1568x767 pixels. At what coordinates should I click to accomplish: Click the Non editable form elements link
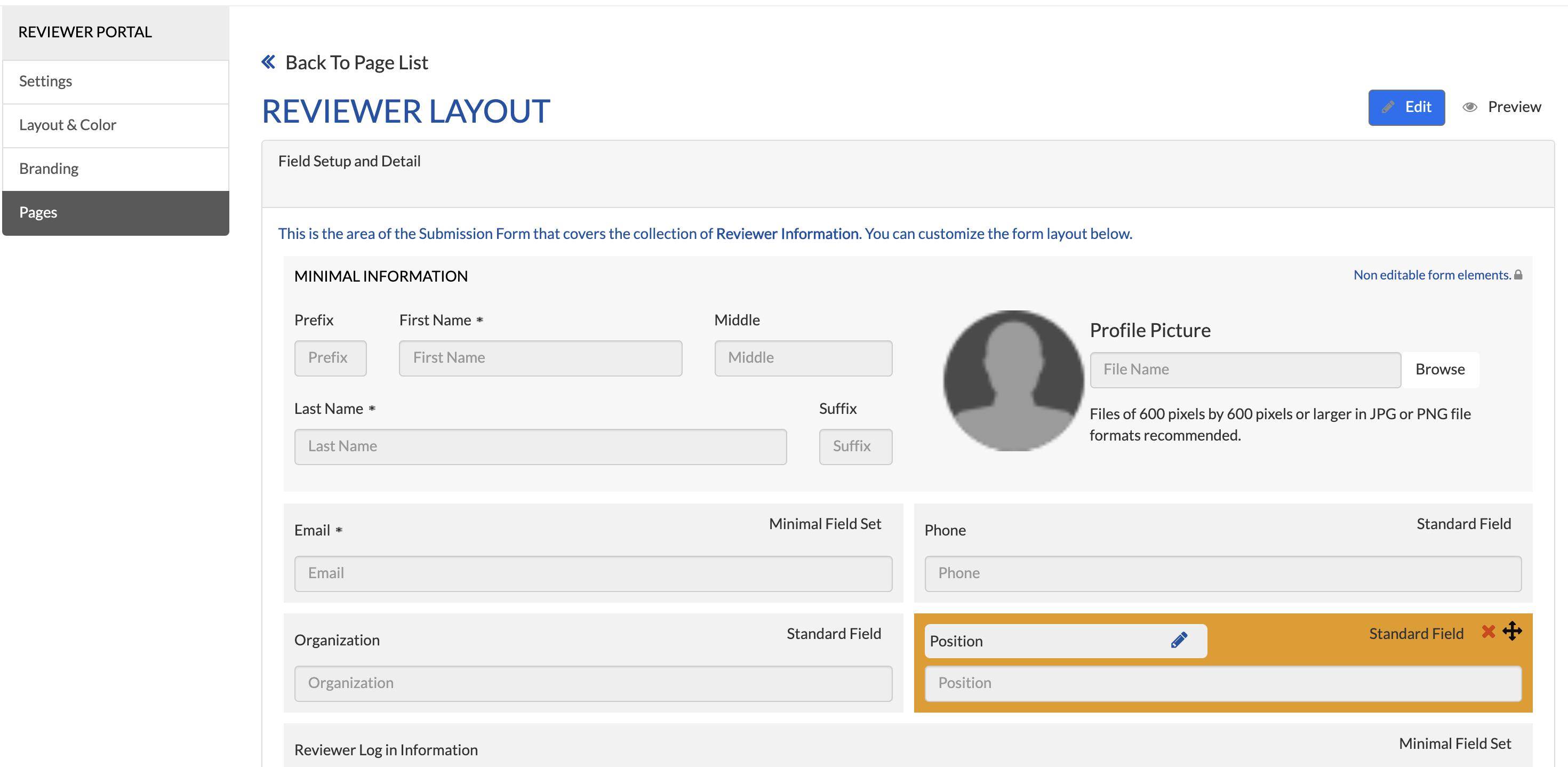tap(1431, 275)
